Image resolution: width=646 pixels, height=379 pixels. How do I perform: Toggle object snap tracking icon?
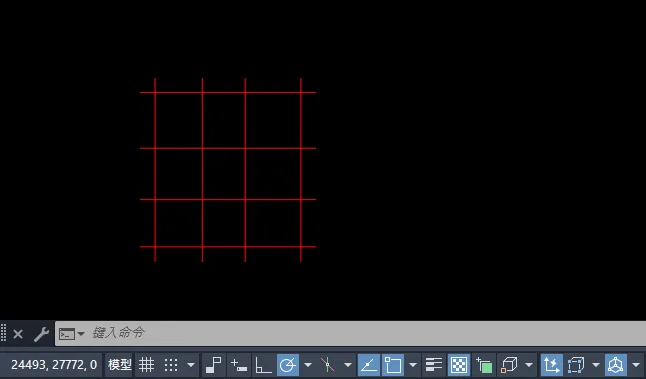coord(369,365)
